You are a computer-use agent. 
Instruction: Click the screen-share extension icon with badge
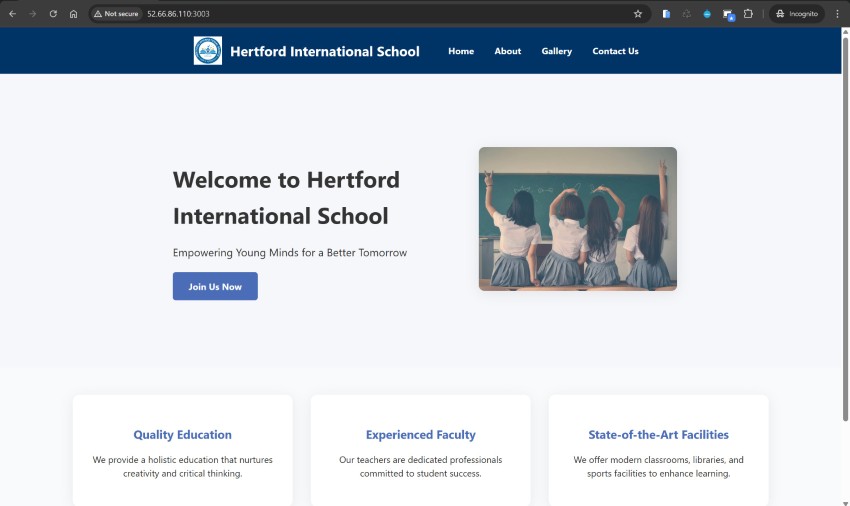click(728, 15)
